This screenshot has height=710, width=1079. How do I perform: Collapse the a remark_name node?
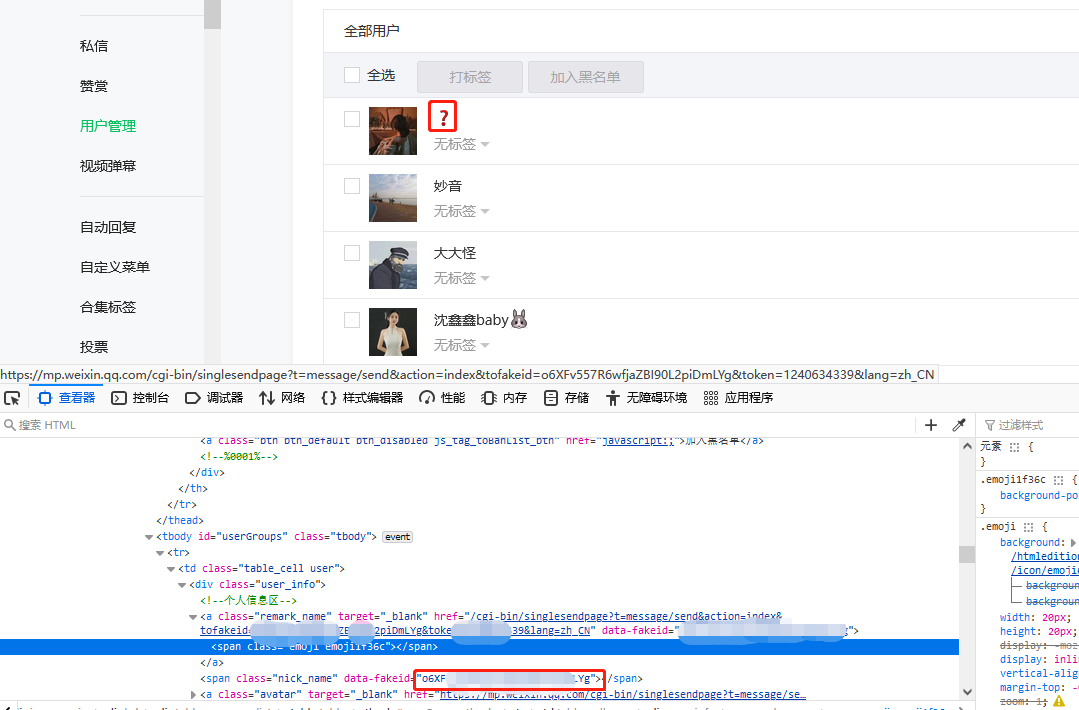(193, 617)
